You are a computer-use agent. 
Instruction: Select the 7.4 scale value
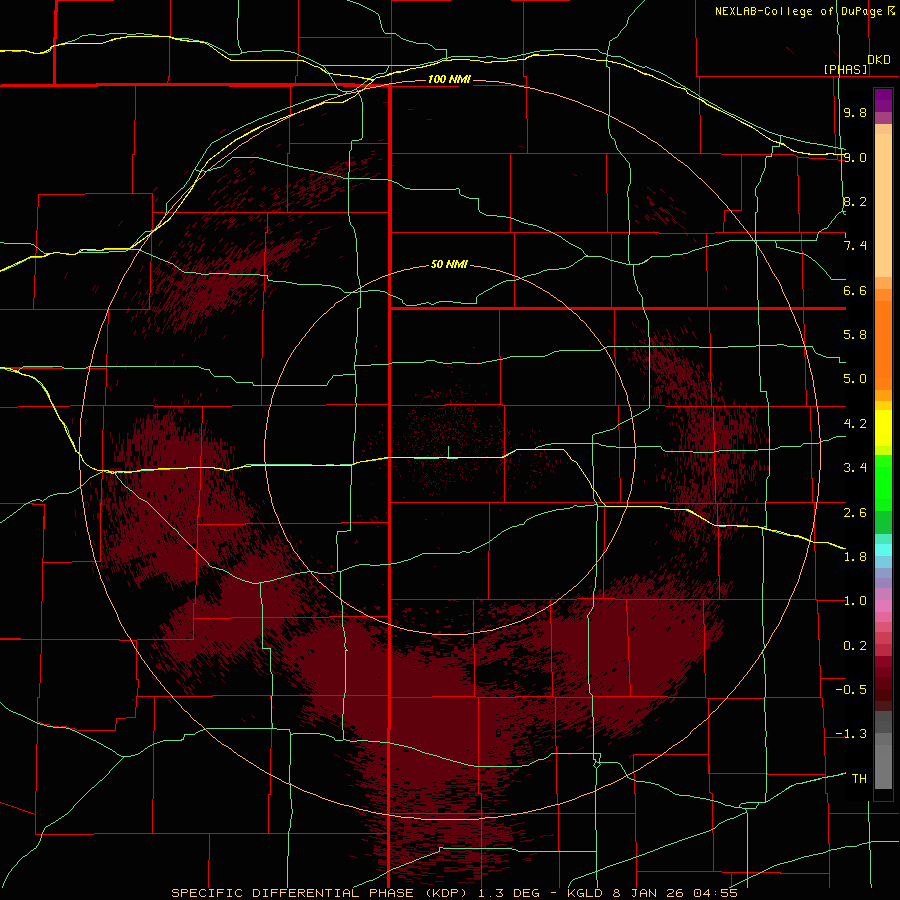pos(855,246)
